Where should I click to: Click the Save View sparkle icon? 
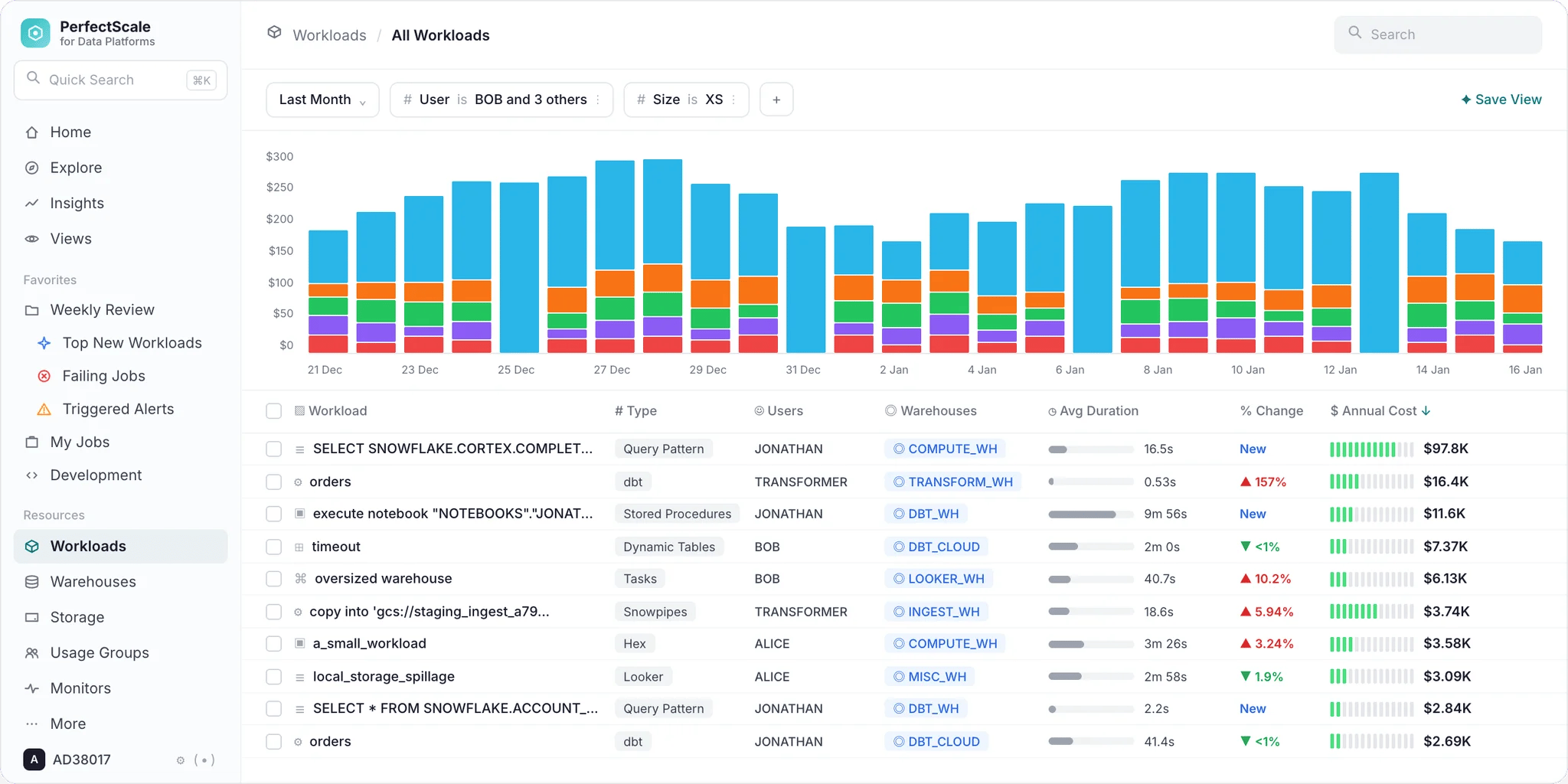point(1465,100)
